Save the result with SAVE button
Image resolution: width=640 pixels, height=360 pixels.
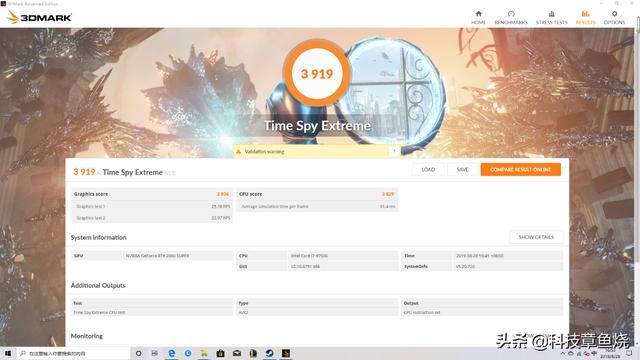tap(462, 169)
